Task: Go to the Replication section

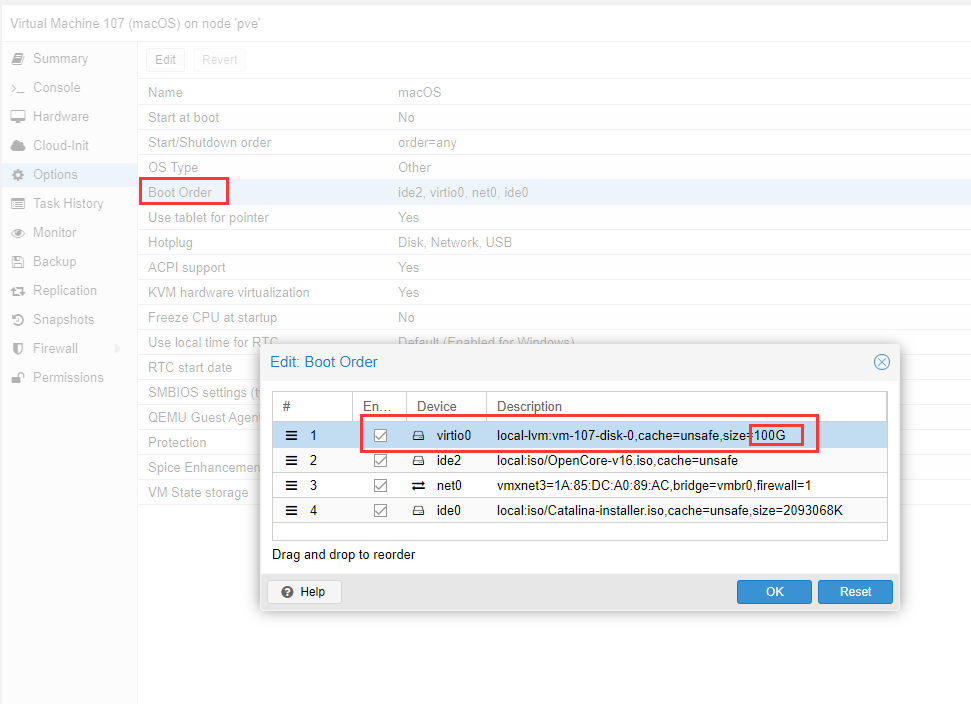Action: click(64, 291)
